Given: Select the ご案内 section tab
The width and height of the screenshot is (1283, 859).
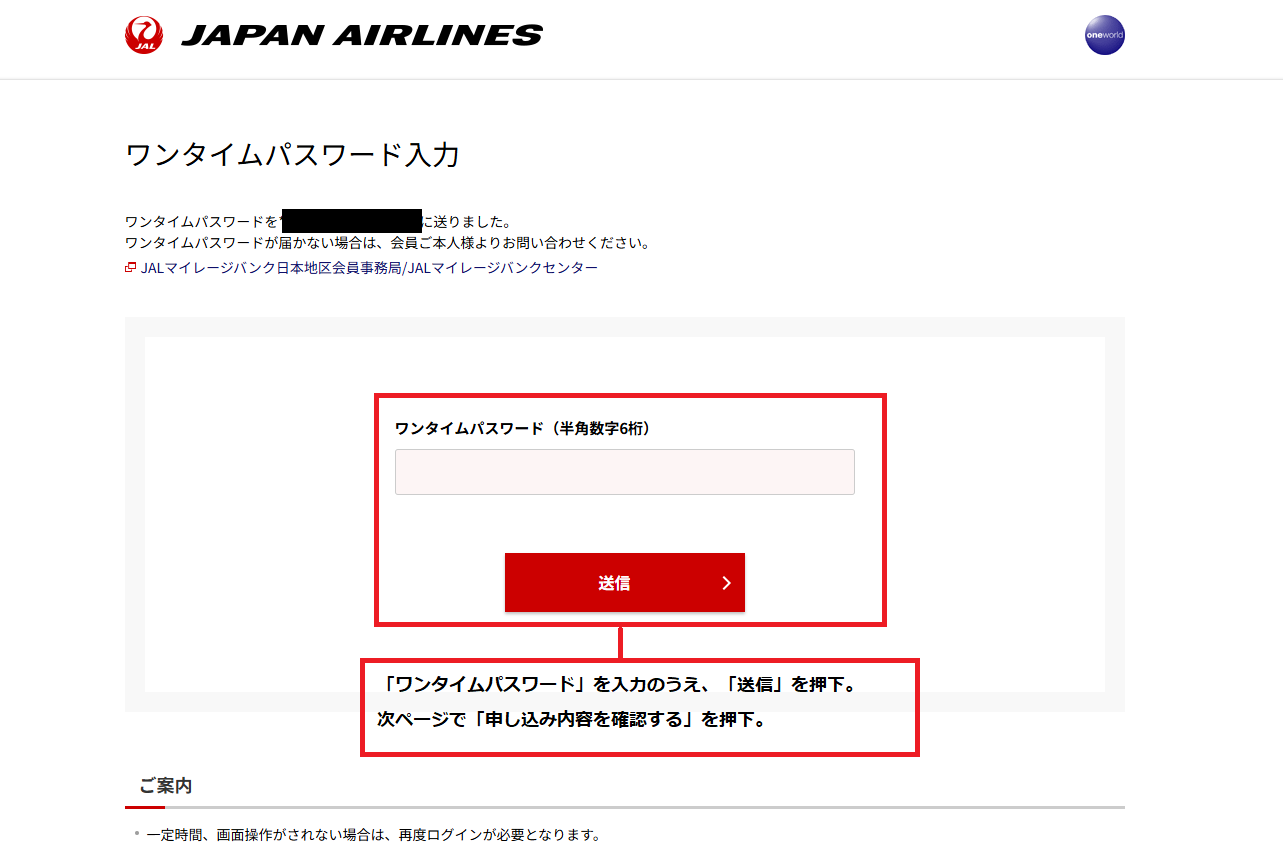Looking at the screenshot, I should point(165,786).
